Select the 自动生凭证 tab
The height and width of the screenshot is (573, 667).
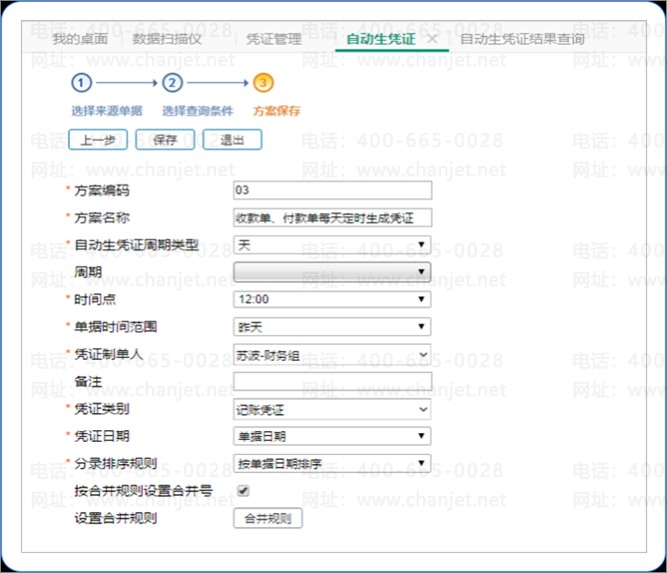(x=381, y=39)
